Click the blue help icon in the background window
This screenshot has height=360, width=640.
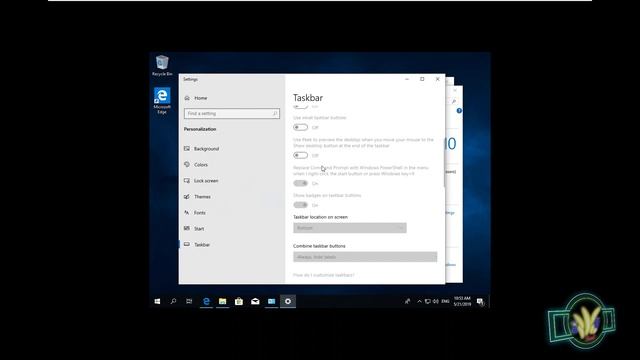(459, 111)
